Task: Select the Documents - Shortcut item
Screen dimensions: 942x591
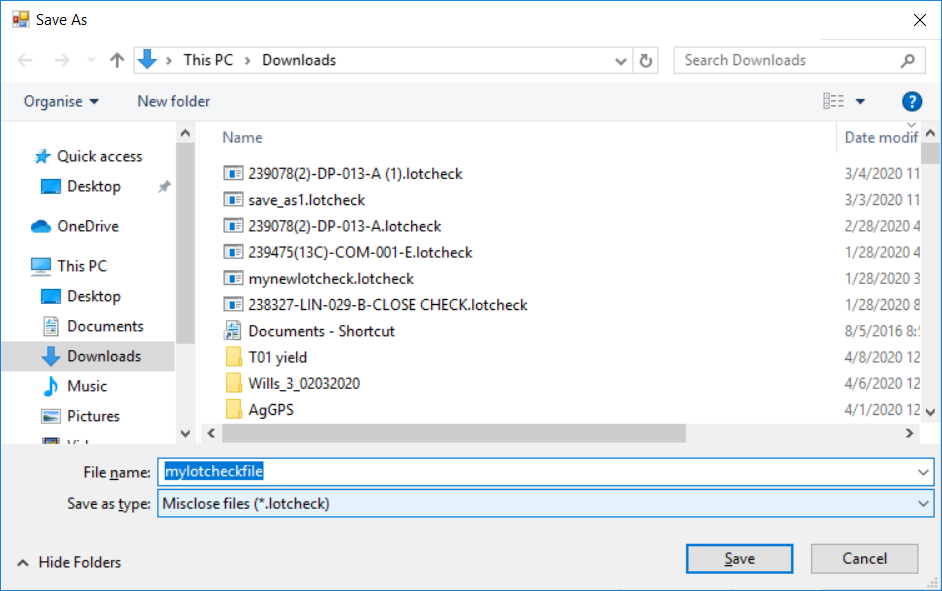Action: click(x=321, y=331)
